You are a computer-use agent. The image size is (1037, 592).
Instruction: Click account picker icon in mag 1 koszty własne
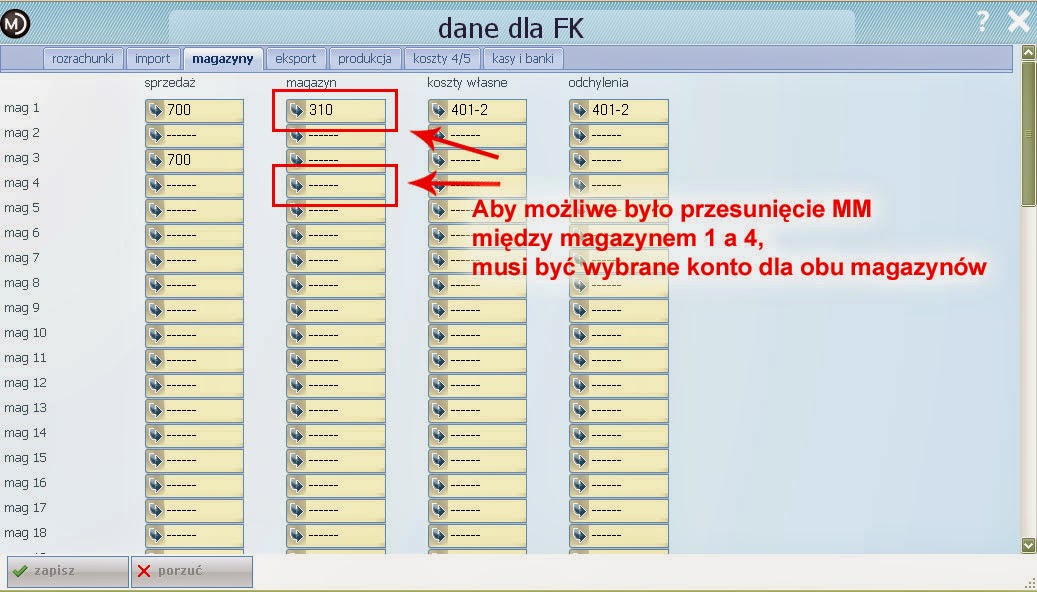pos(438,110)
